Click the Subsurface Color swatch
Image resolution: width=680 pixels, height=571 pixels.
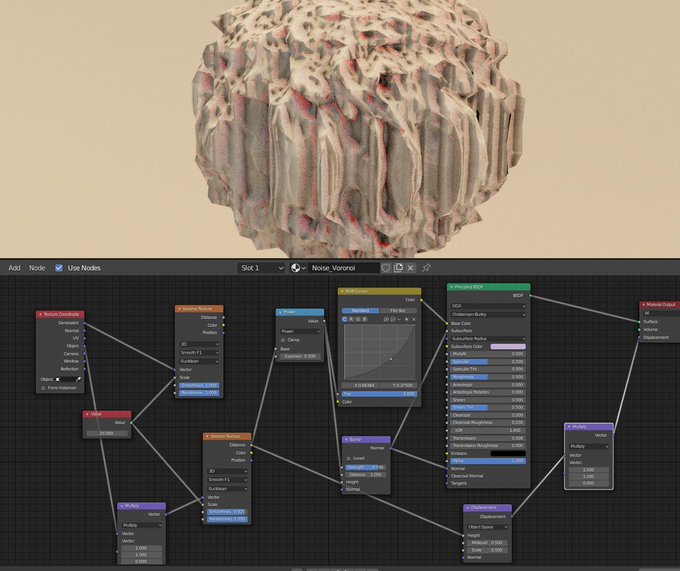point(508,346)
